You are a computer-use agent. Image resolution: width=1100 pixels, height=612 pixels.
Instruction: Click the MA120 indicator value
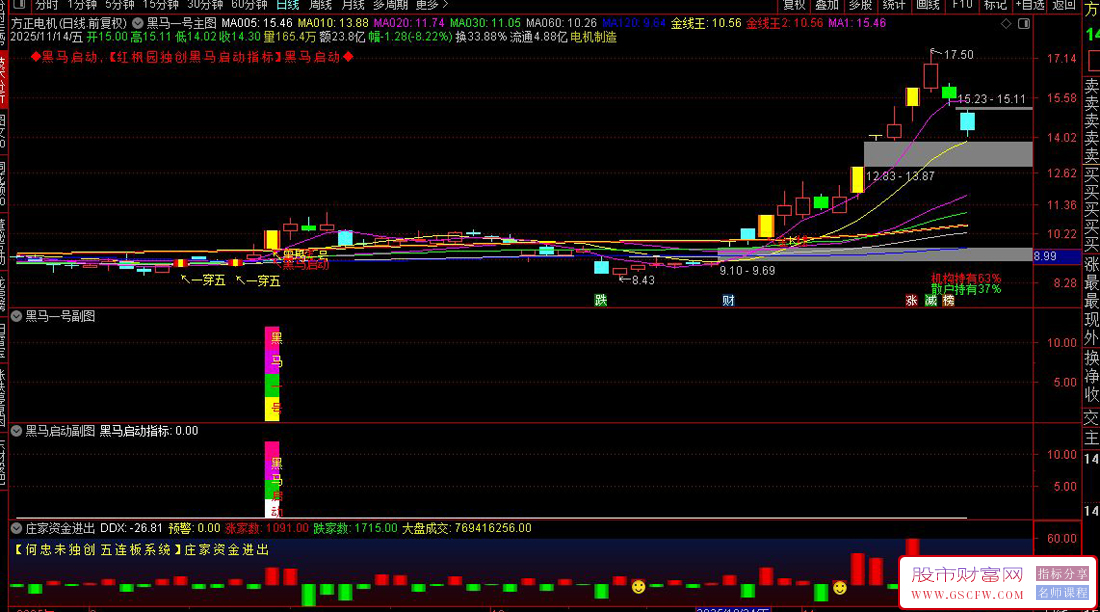click(634, 23)
